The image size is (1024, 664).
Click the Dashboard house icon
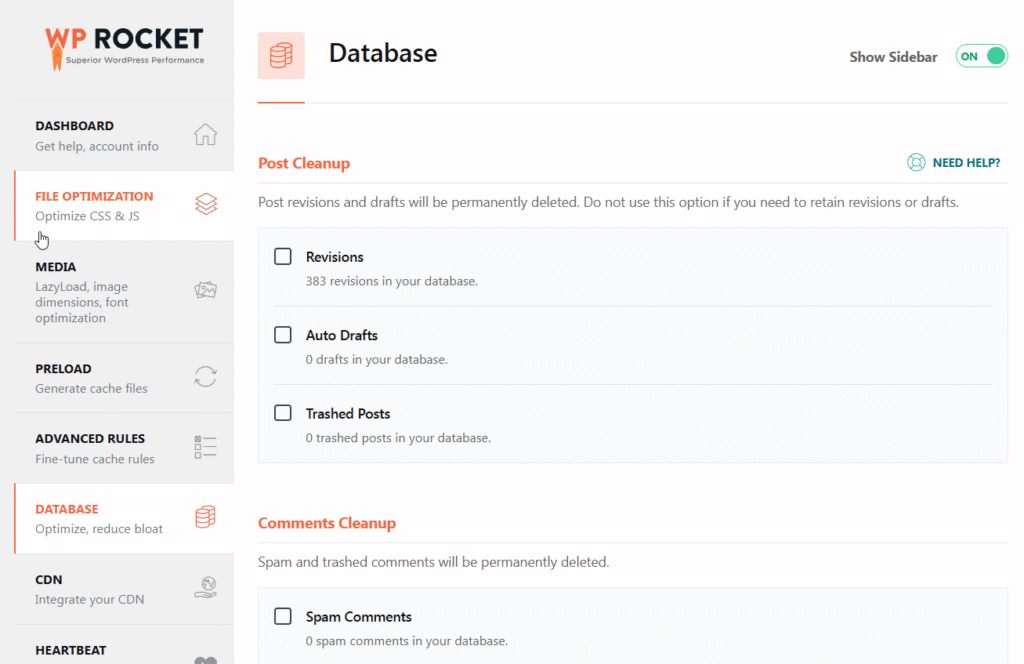click(205, 135)
